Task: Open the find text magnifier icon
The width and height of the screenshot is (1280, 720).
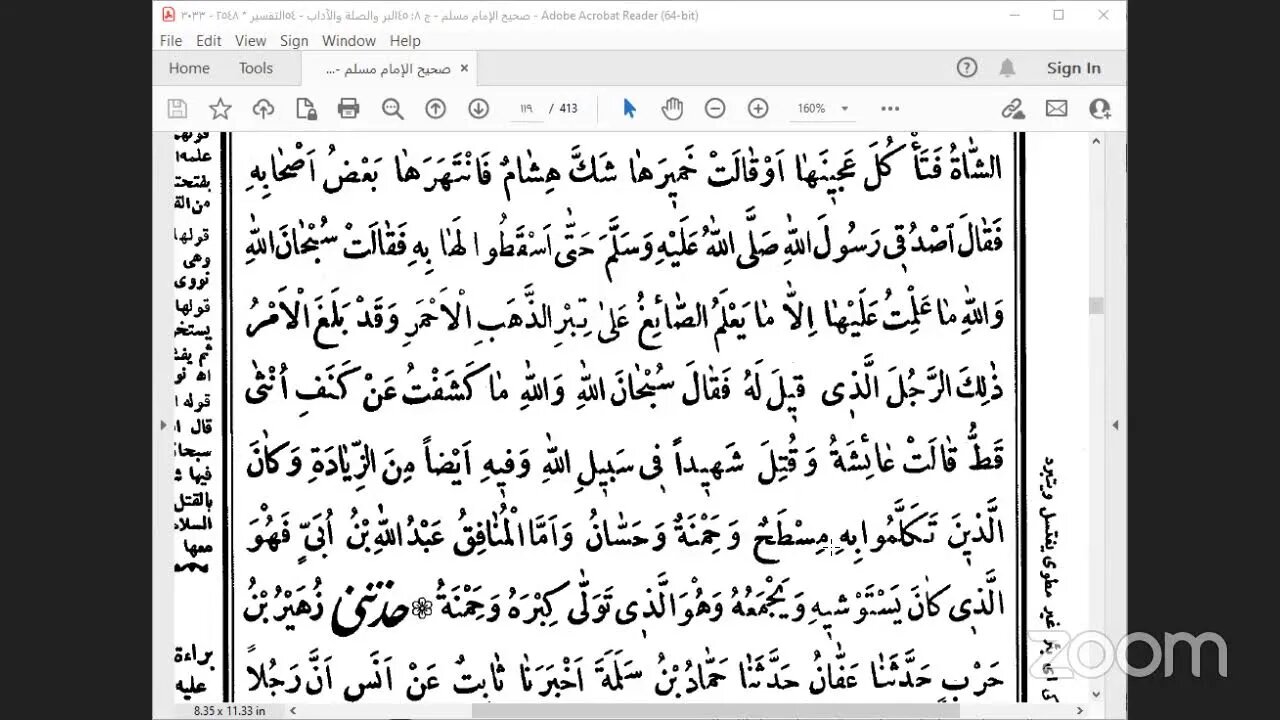Action: pyautogui.click(x=392, y=109)
